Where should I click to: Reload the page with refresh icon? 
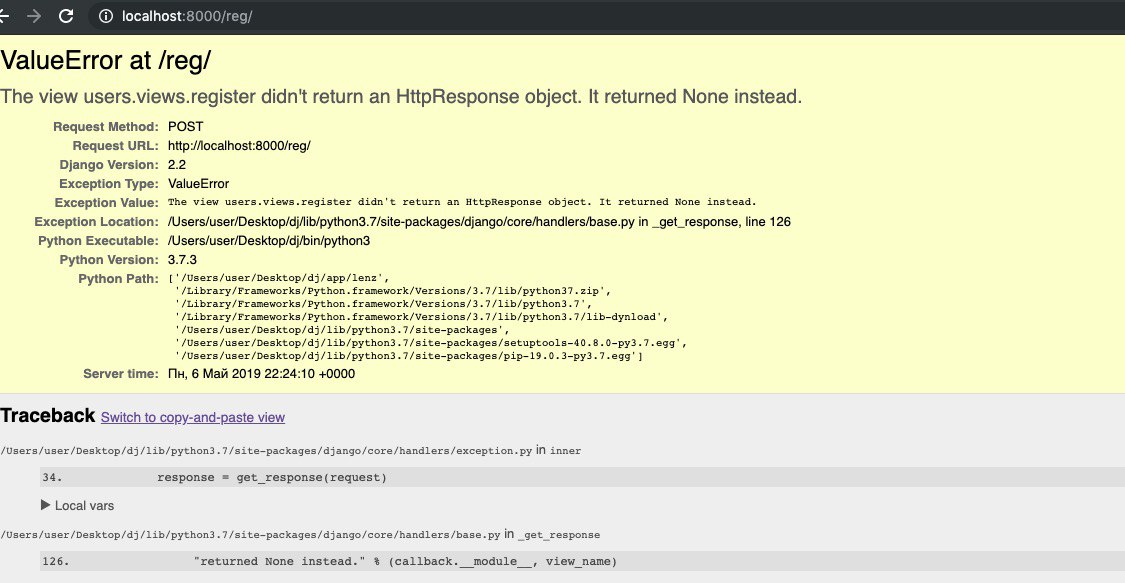(66, 16)
